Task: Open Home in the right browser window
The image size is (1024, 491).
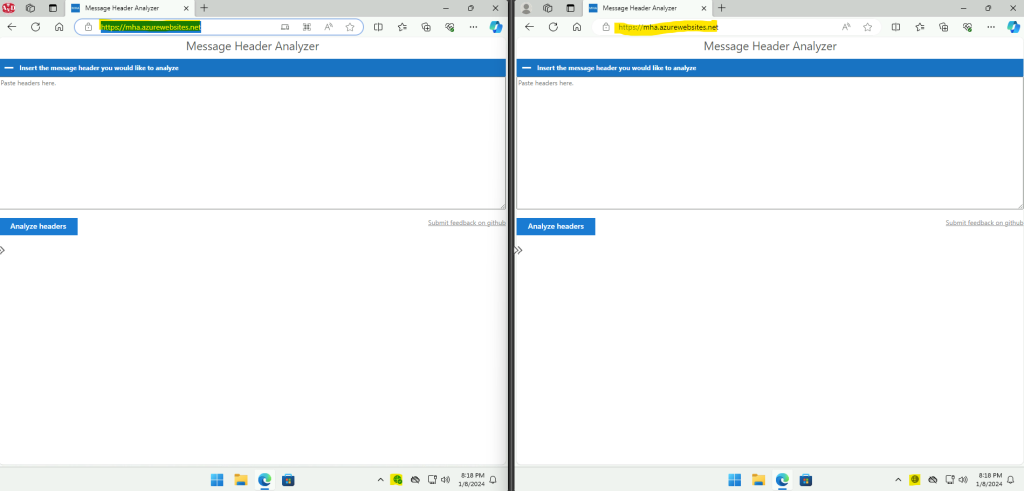Action: tap(576, 27)
